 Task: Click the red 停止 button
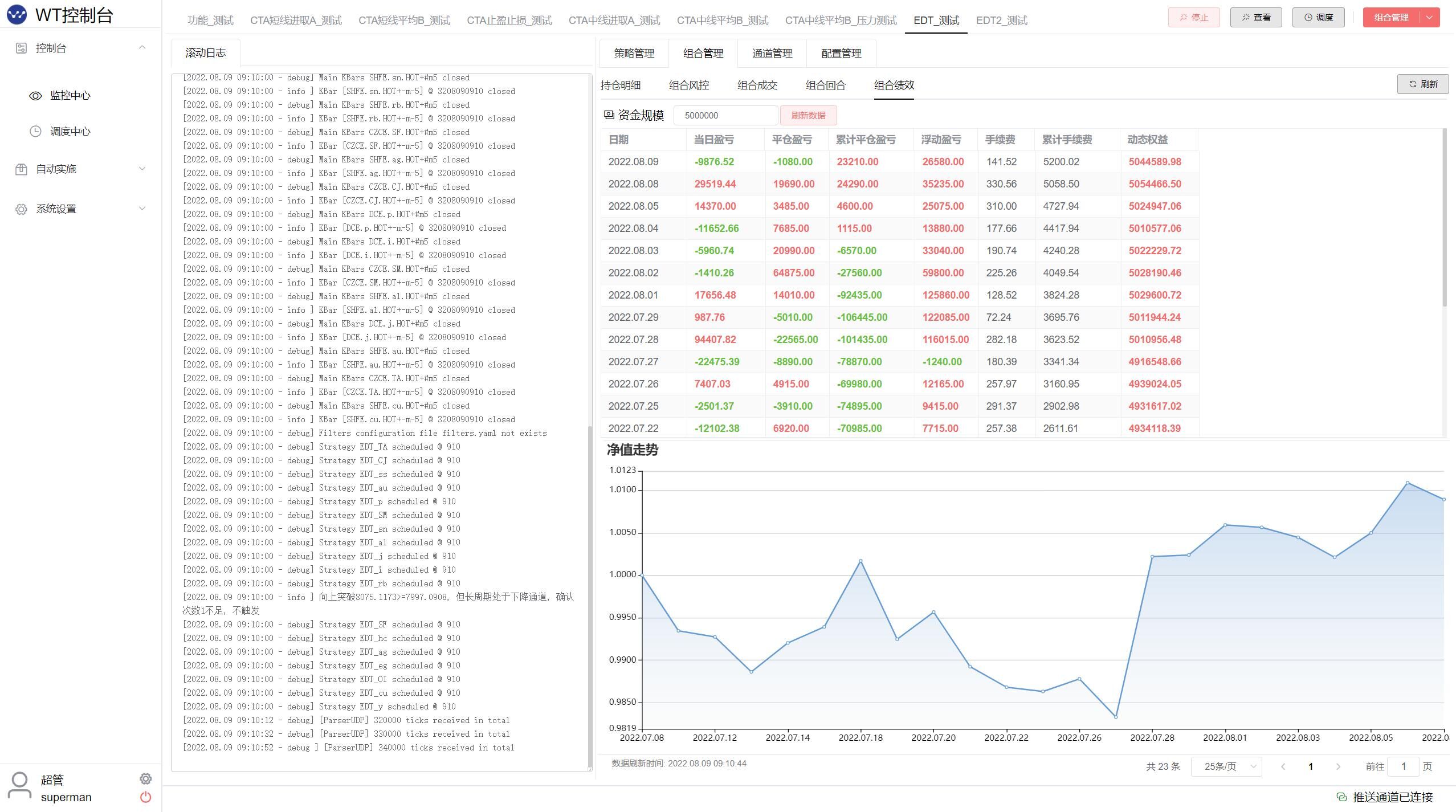(1194, 18)
